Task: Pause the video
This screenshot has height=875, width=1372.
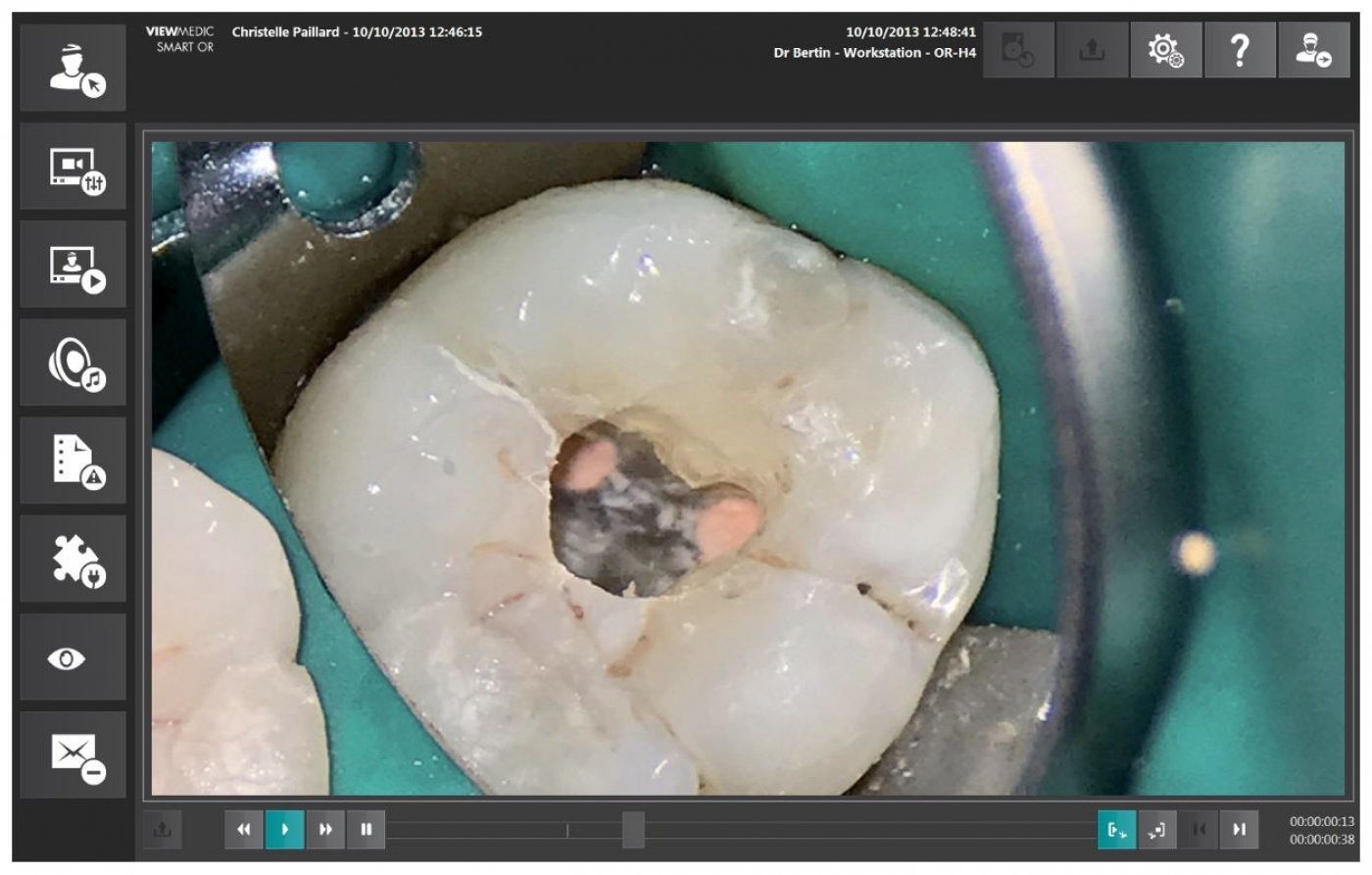Action: (x=366, y=830)
